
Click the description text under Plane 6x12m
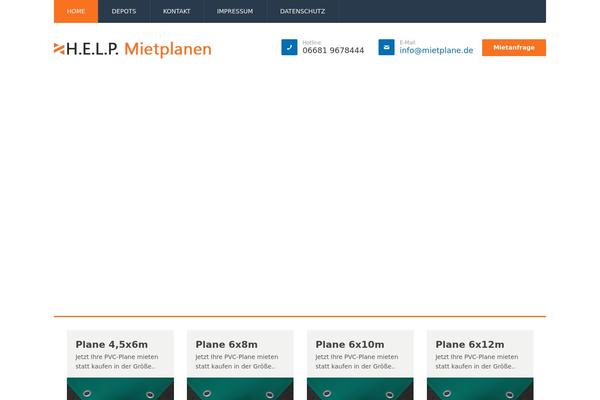coord(477,361)
